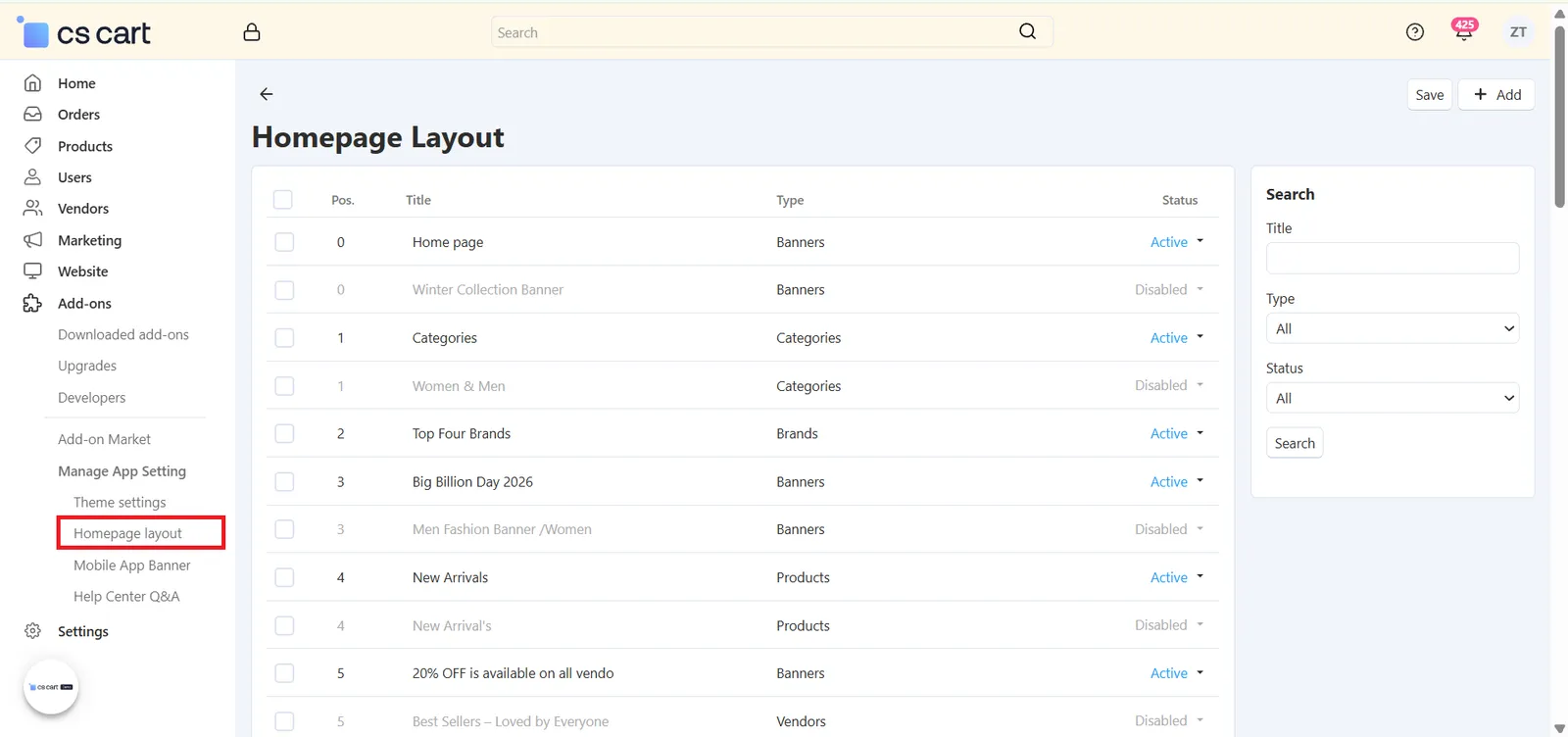Screen dimensions: 1568x737
Task: Click the Products tag icon
Action: 33,146
